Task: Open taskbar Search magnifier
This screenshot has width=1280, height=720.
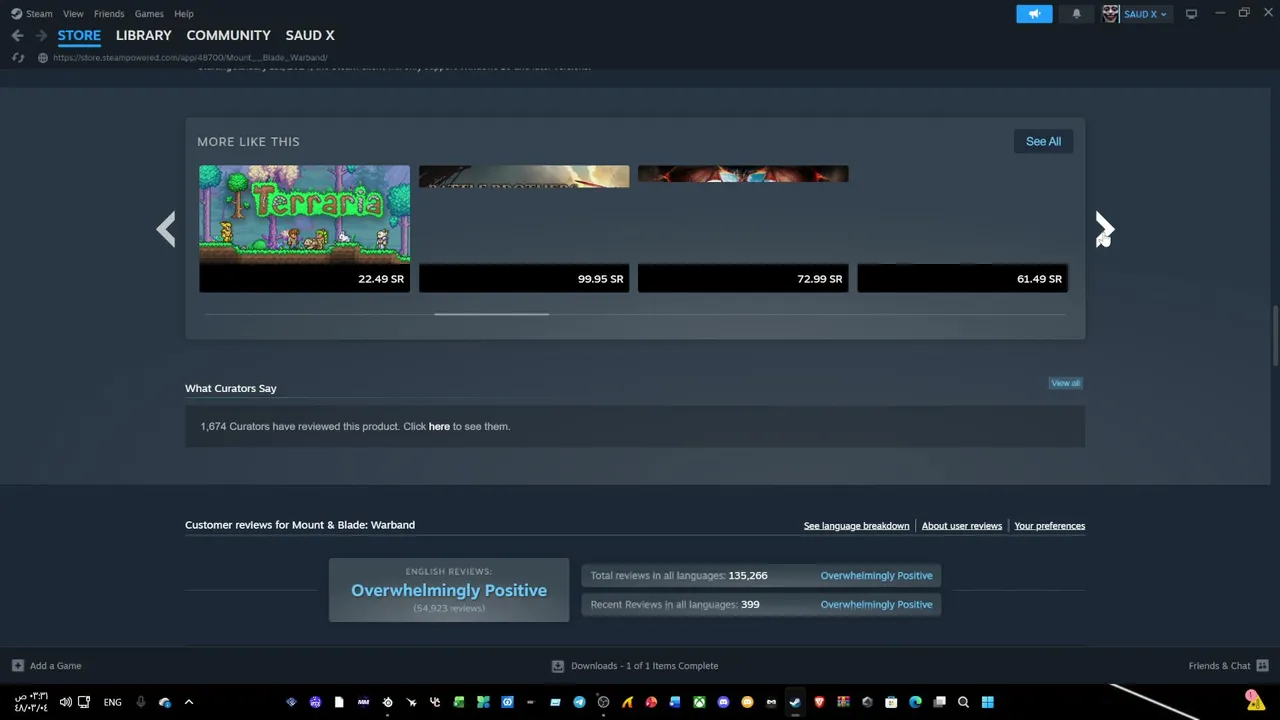Action: [963, 702]
